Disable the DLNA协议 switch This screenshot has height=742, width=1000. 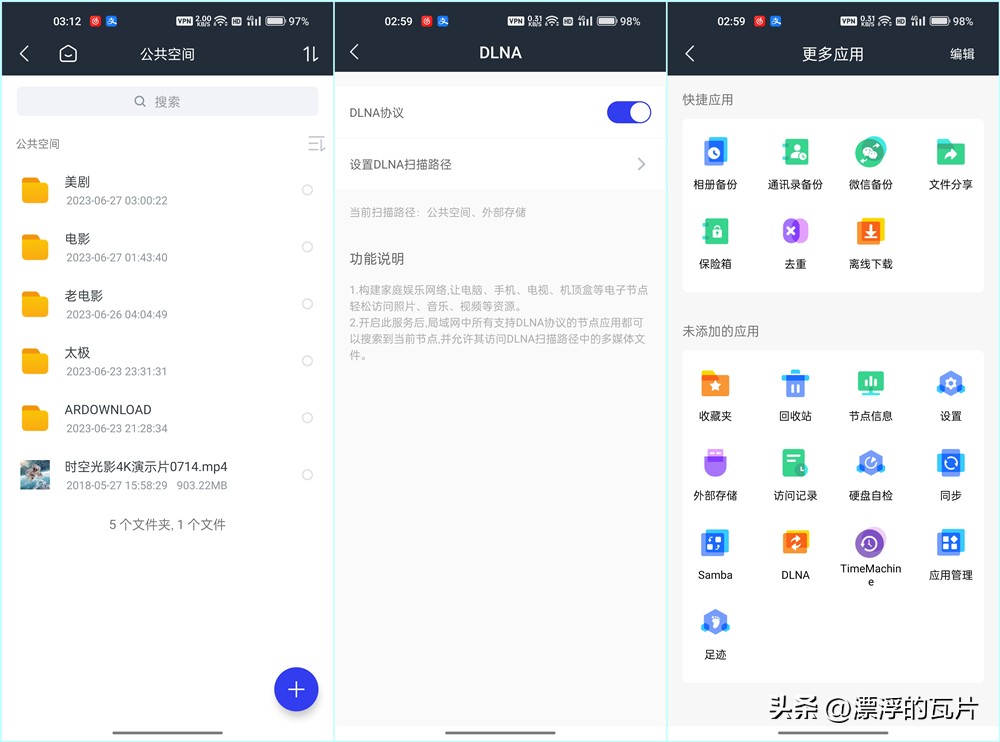(628, 113)
